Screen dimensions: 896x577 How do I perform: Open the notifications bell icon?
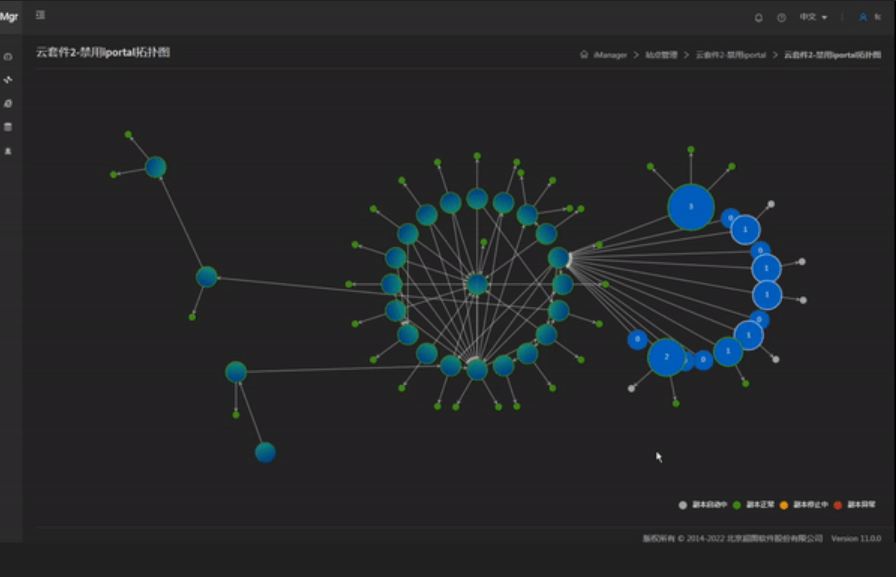click(758, 17)
